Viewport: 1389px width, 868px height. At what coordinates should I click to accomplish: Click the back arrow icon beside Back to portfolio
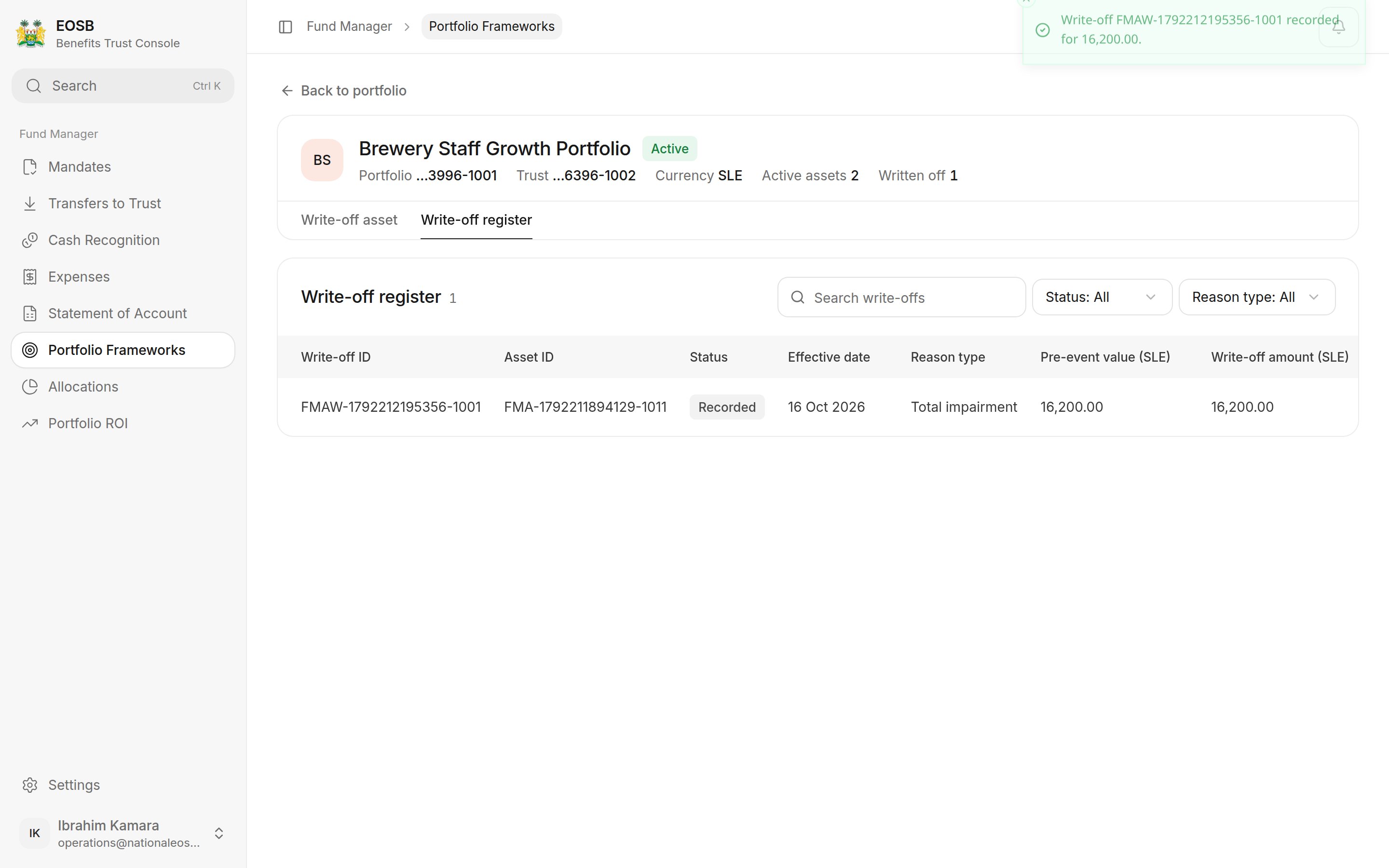coord(287,91)
